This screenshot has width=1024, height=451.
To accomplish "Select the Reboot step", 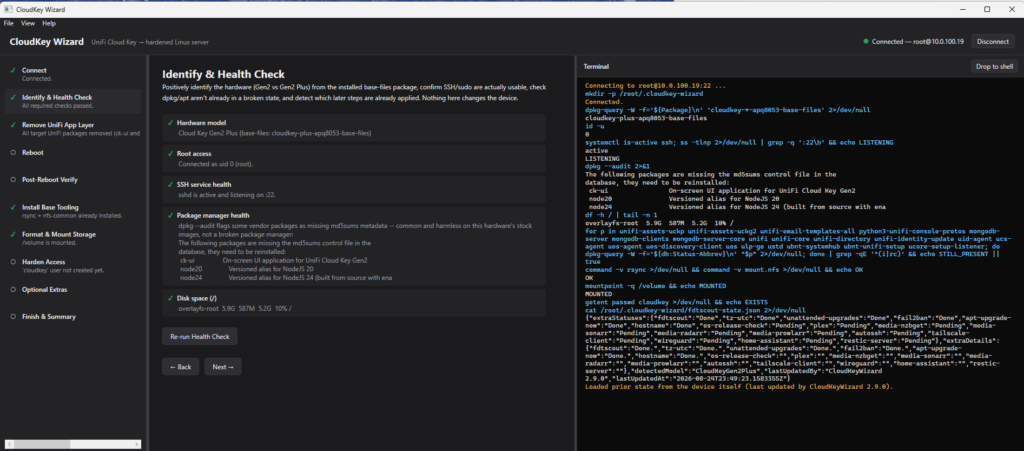I will click(x=72, y=152).
